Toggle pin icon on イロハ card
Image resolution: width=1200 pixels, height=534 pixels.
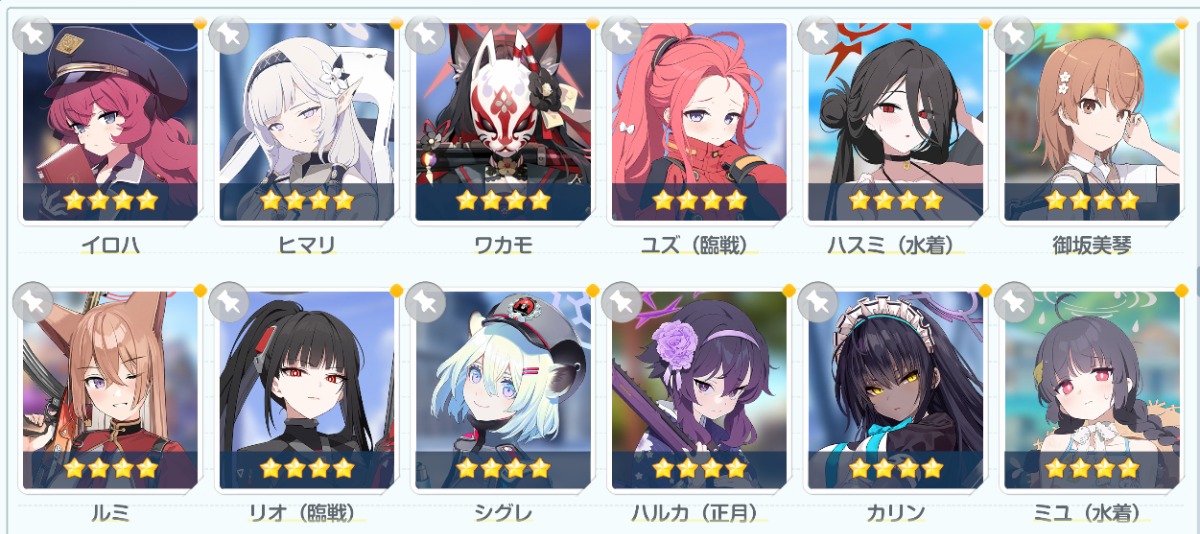pos(32,34)
